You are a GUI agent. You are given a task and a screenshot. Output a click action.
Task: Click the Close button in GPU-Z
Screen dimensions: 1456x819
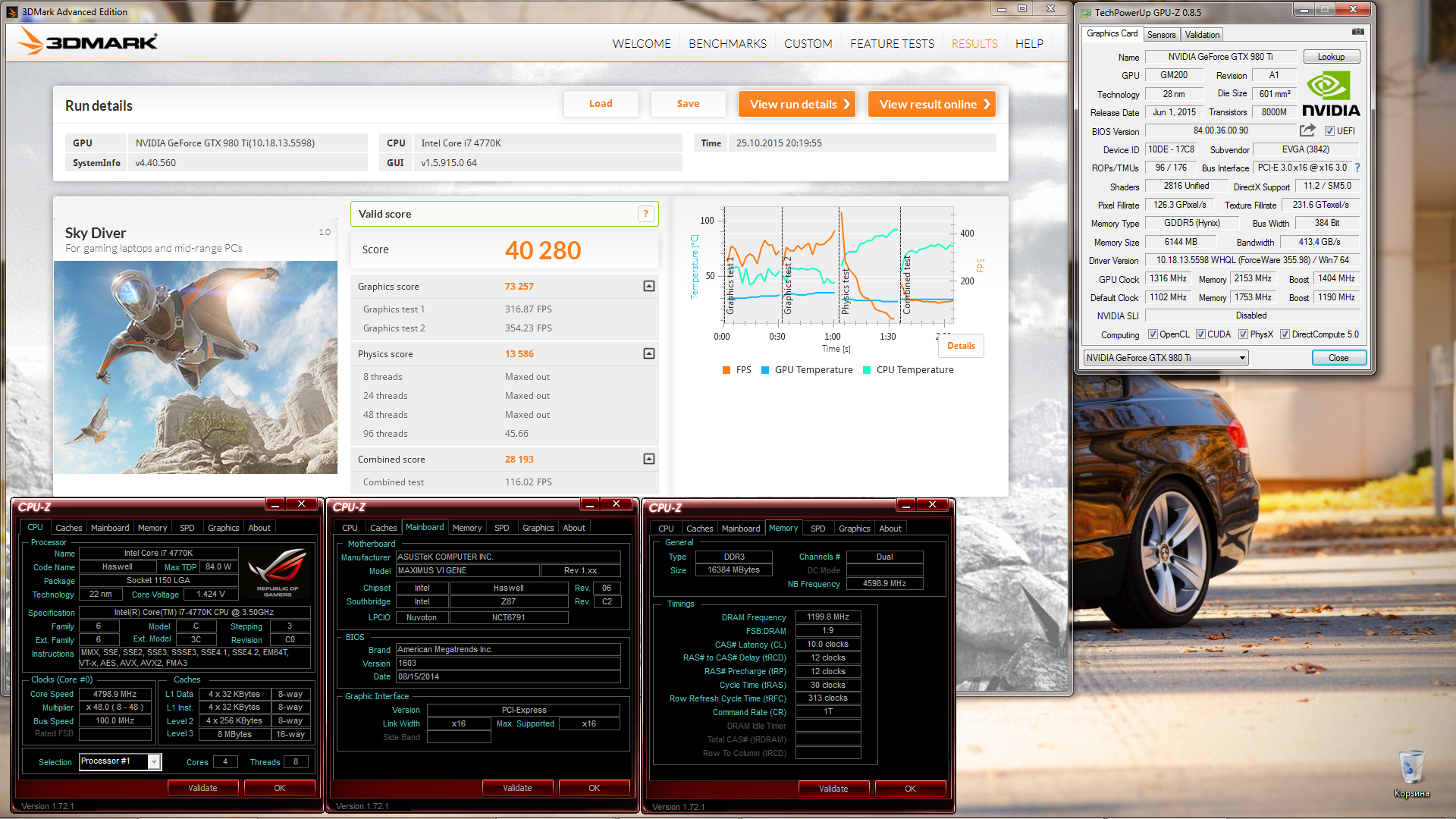[1338, 358]
